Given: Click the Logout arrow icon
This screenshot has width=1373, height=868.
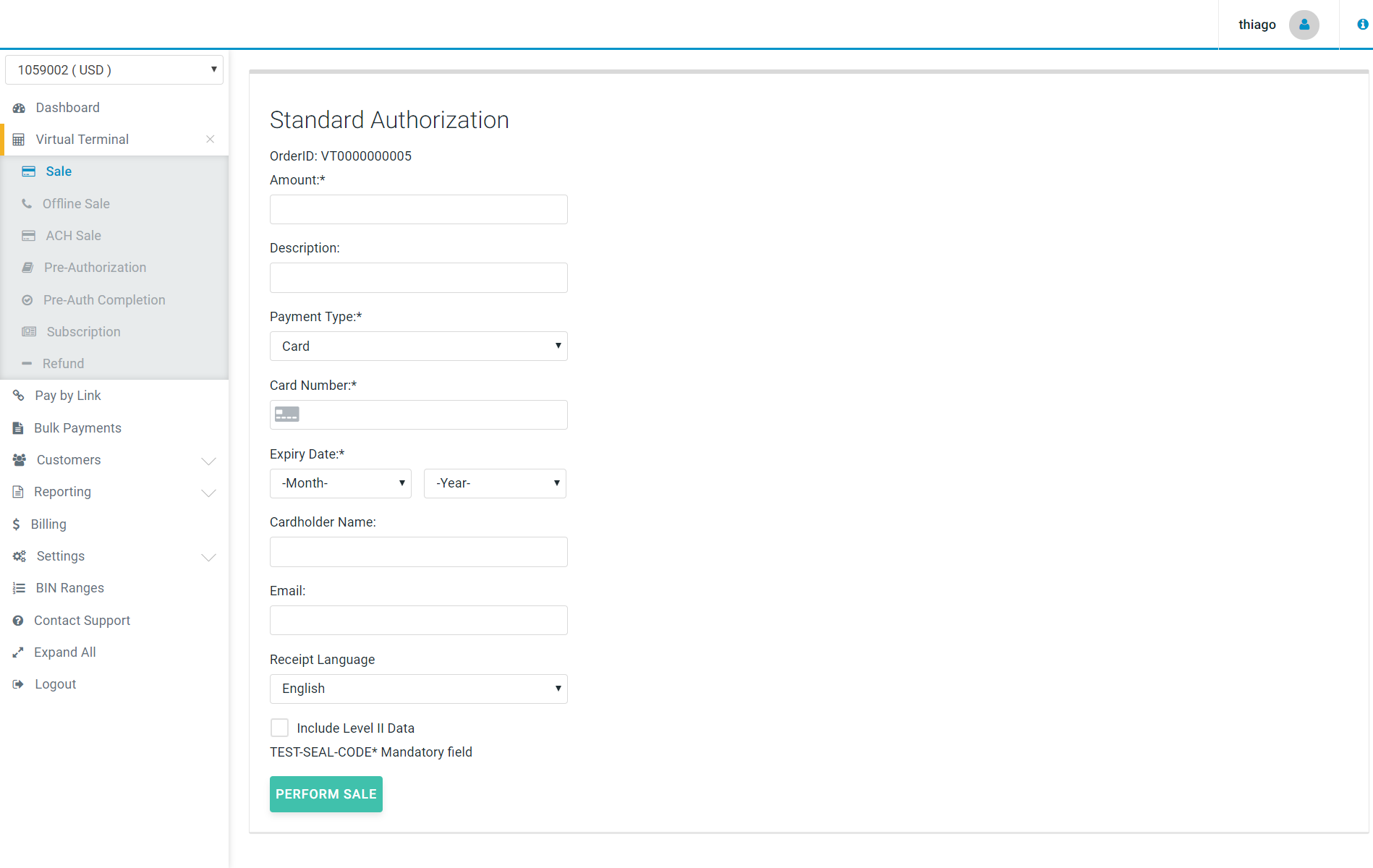Looking at the screenshot, I should tap(18, 684).
